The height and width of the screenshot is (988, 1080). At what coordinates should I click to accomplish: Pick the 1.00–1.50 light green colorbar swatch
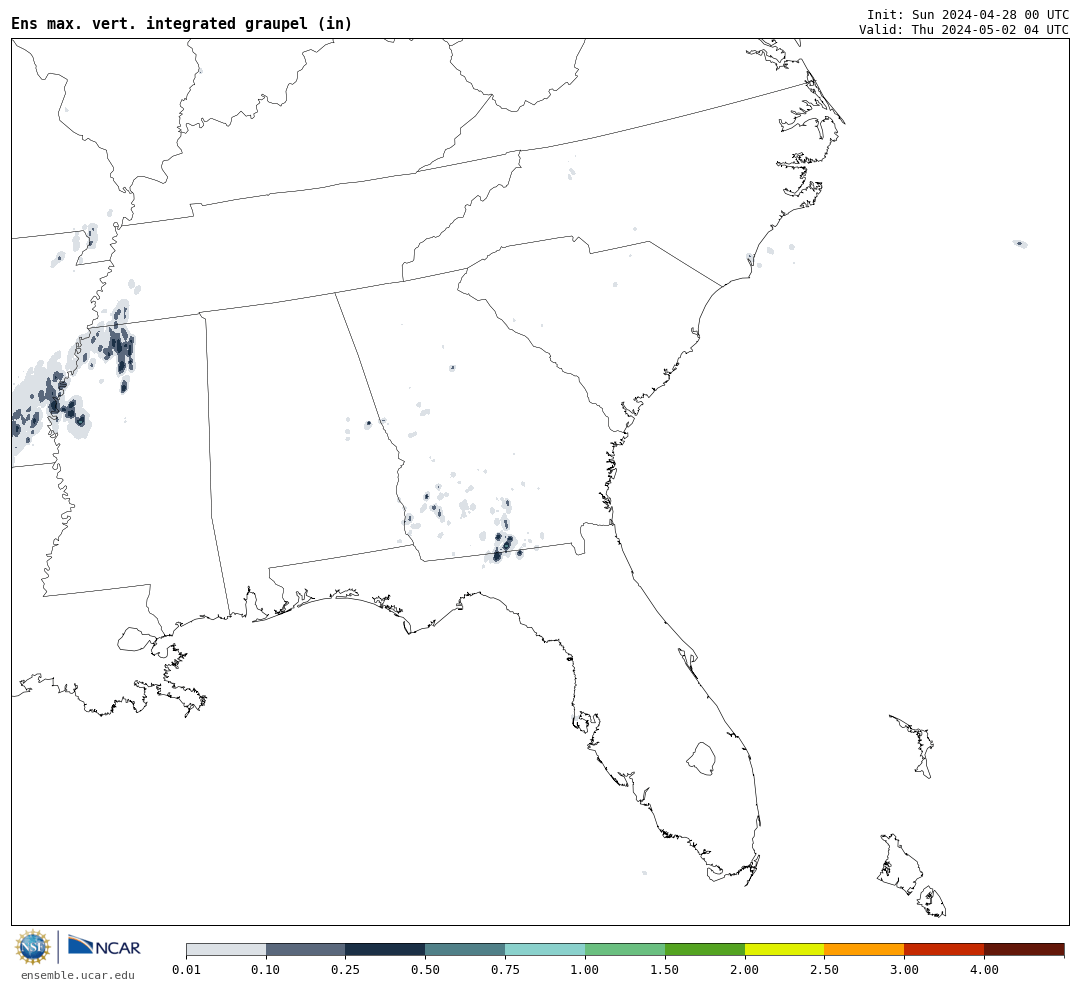(x=625, y=949)
